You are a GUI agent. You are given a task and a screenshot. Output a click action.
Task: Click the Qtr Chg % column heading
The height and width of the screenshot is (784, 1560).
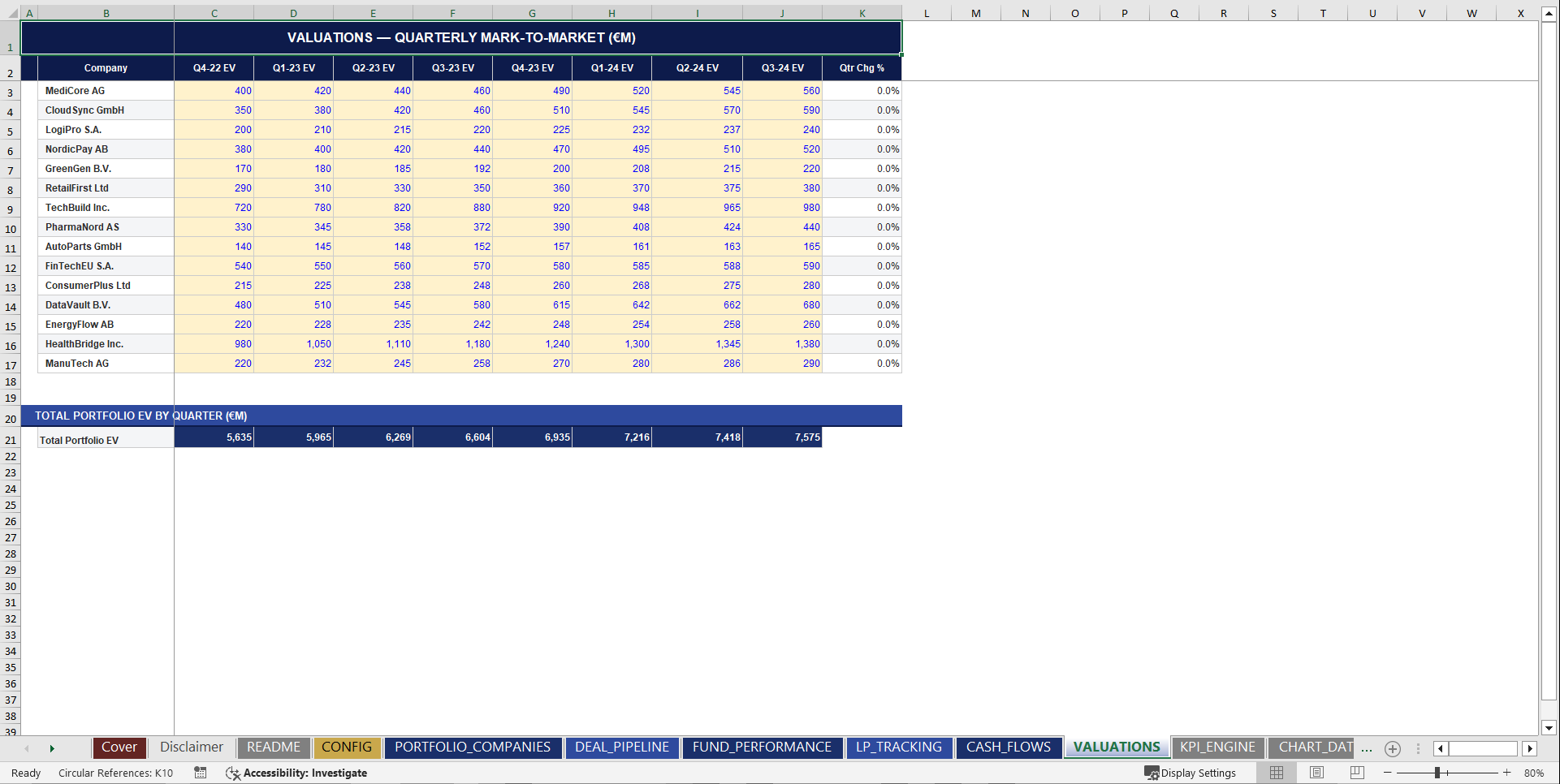point(862,68)
